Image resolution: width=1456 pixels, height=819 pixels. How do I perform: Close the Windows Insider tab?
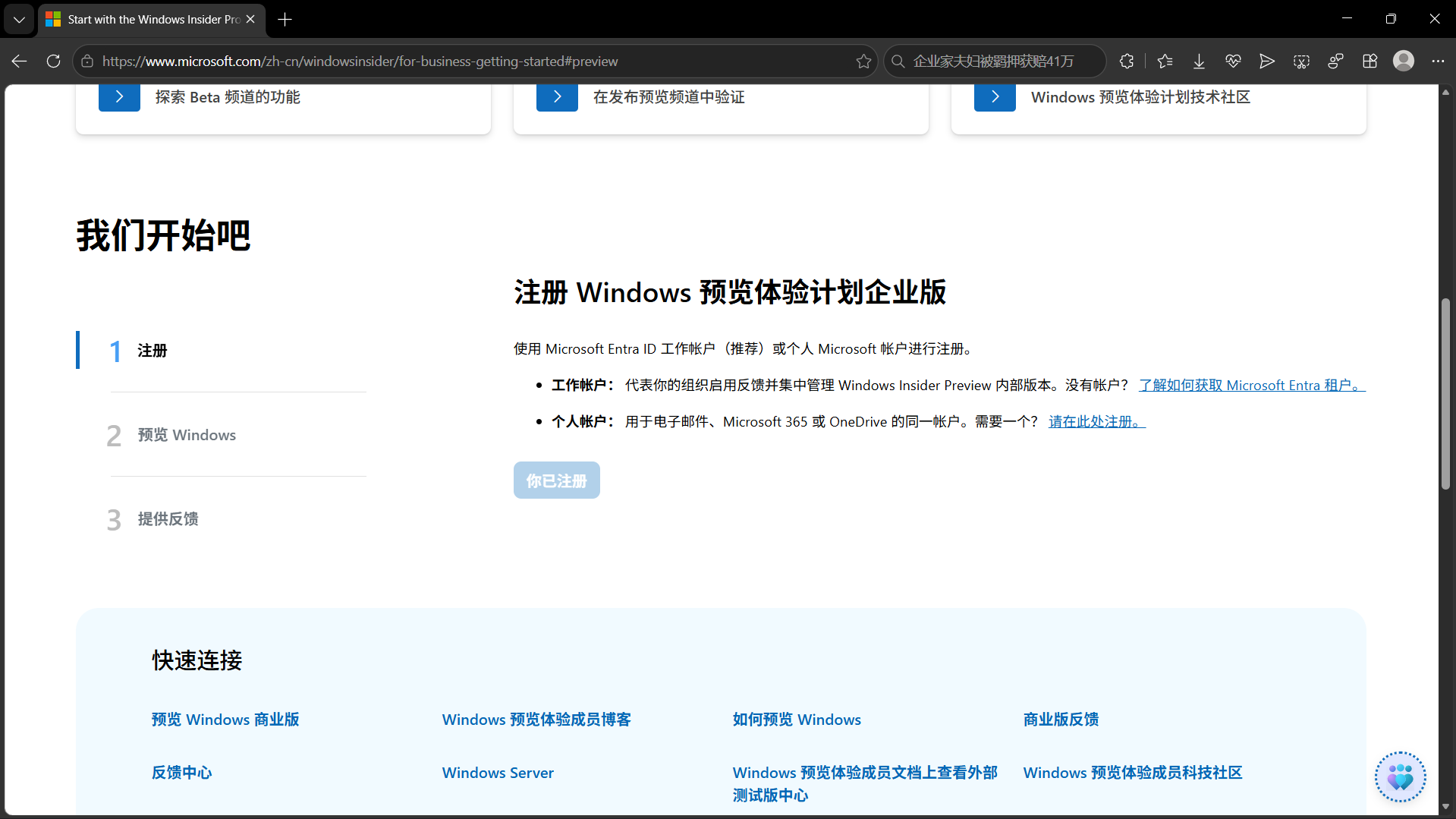[x=250, y=20]
